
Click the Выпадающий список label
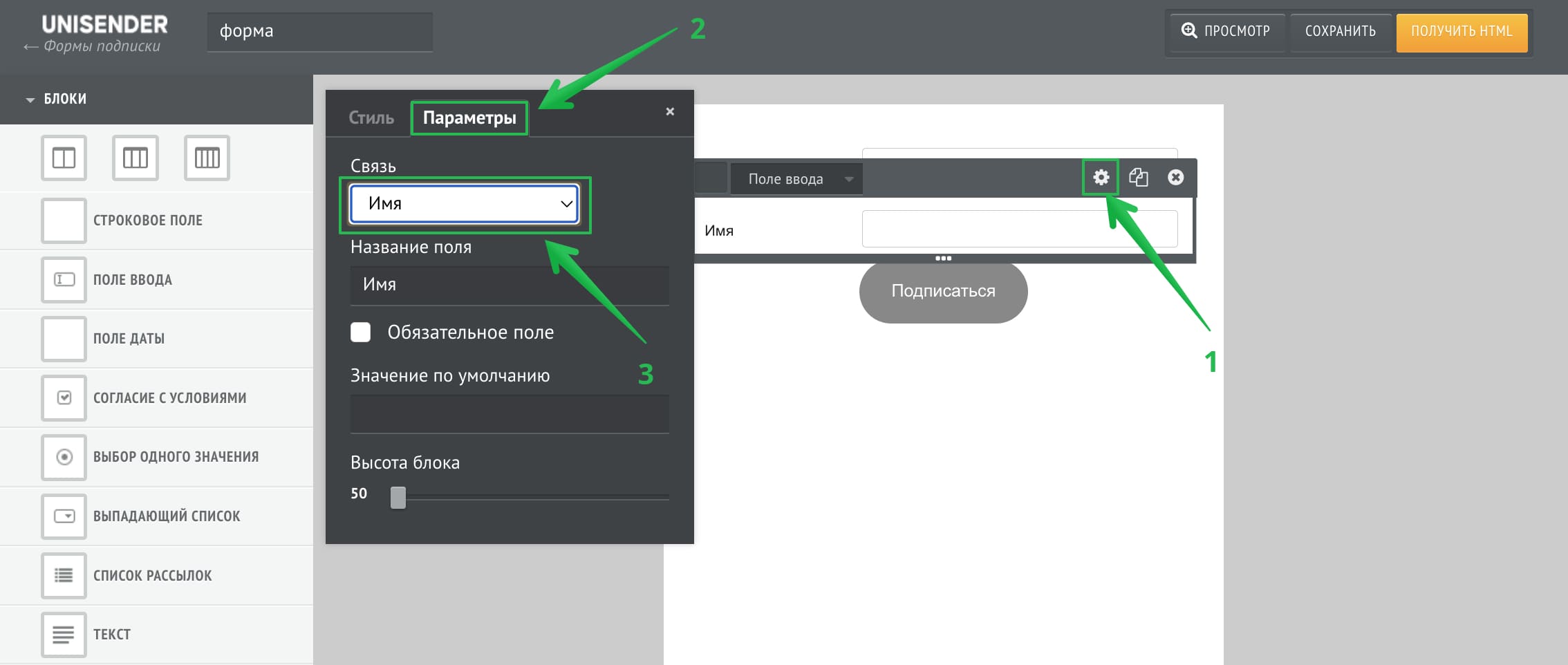point(167,516)
